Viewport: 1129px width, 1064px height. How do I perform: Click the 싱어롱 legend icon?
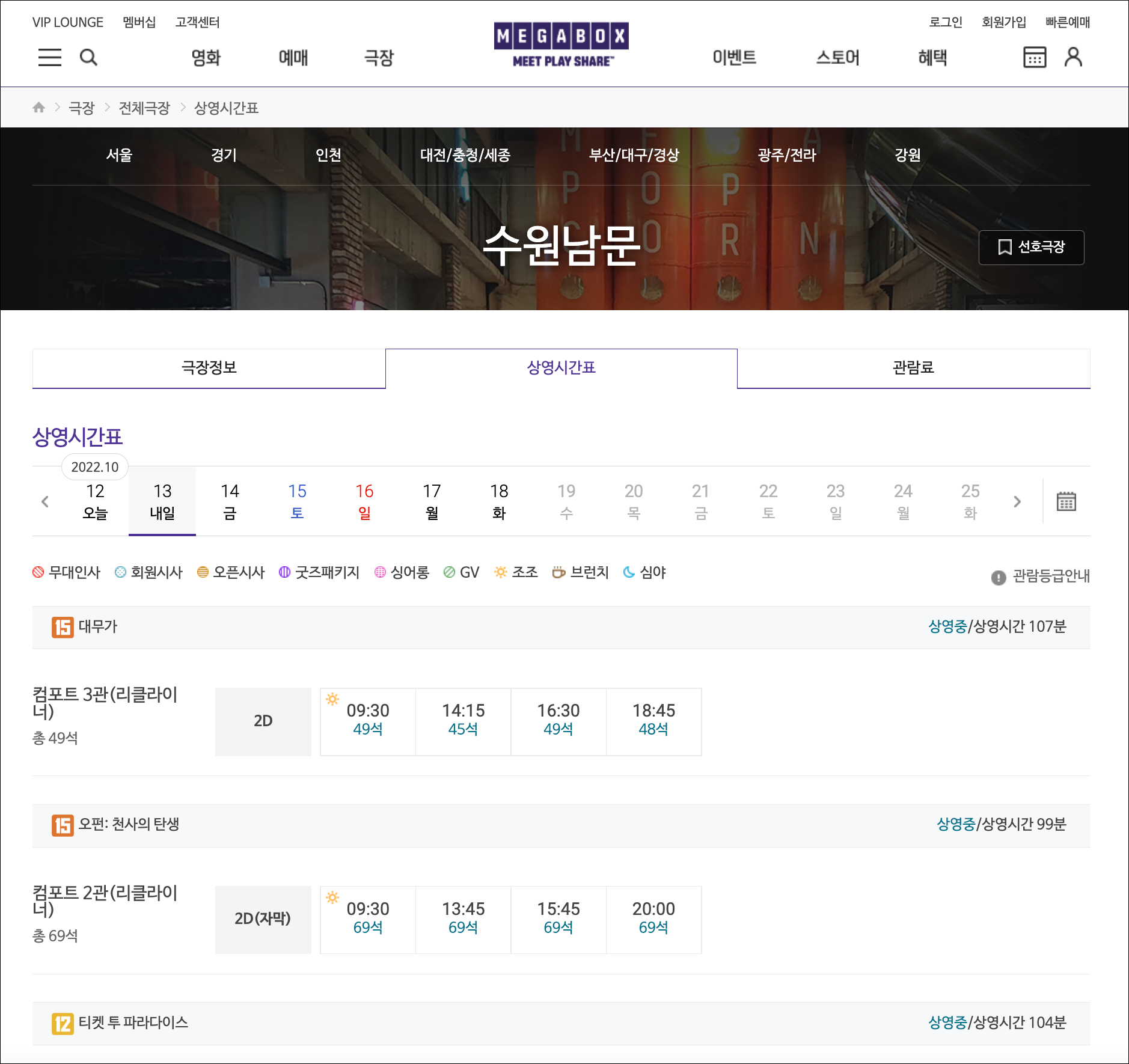[x=380, y=572]
